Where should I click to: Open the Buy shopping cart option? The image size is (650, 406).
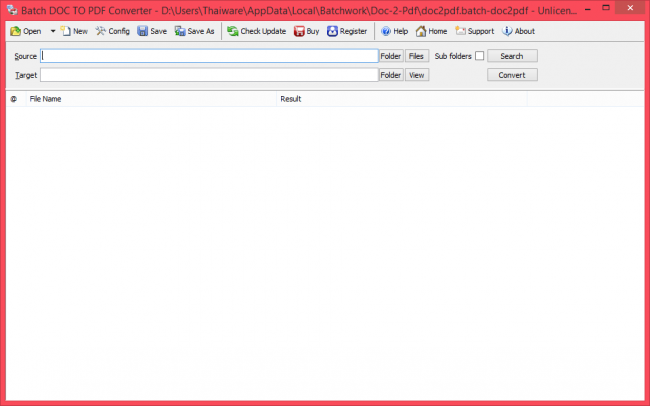[306, 31]
